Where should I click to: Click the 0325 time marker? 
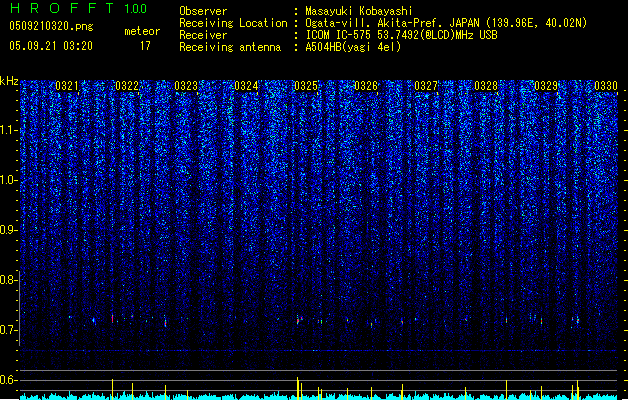click(306, 86)
